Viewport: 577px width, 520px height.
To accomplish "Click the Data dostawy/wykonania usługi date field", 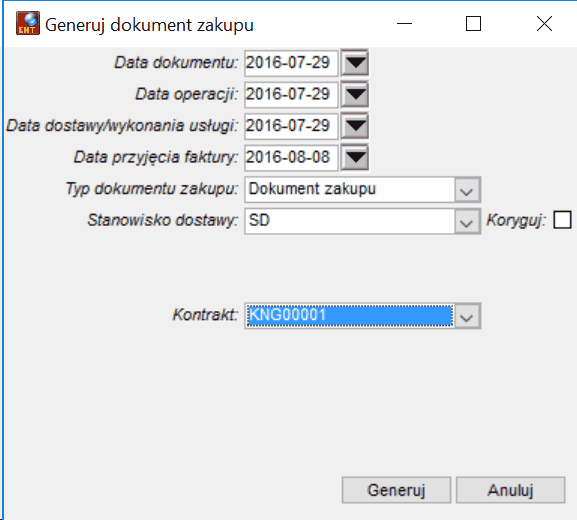I will click(291, 126).
